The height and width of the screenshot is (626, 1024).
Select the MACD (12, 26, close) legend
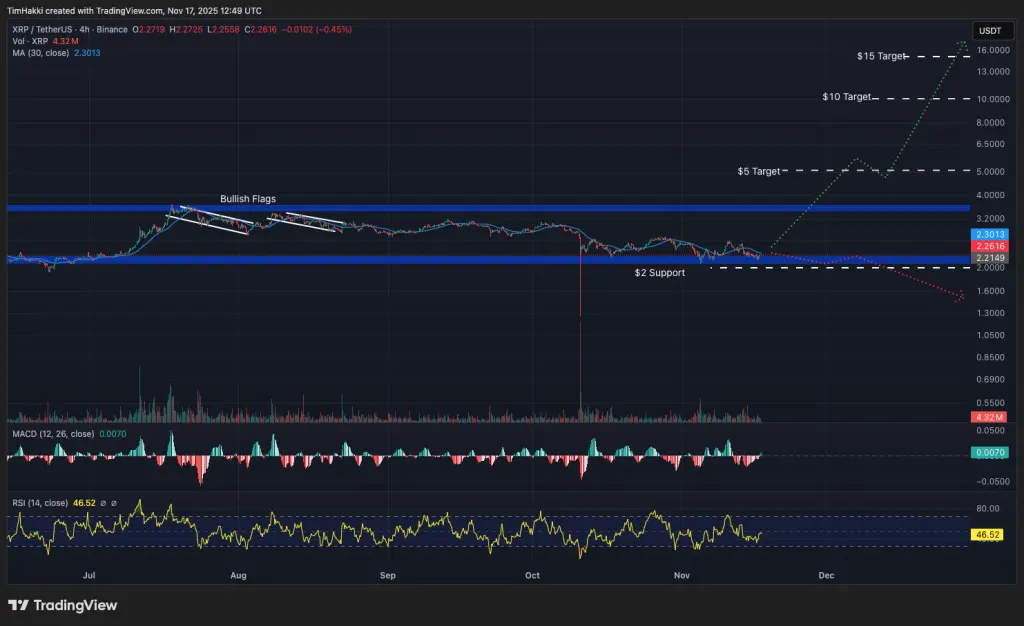click(53, 433)
